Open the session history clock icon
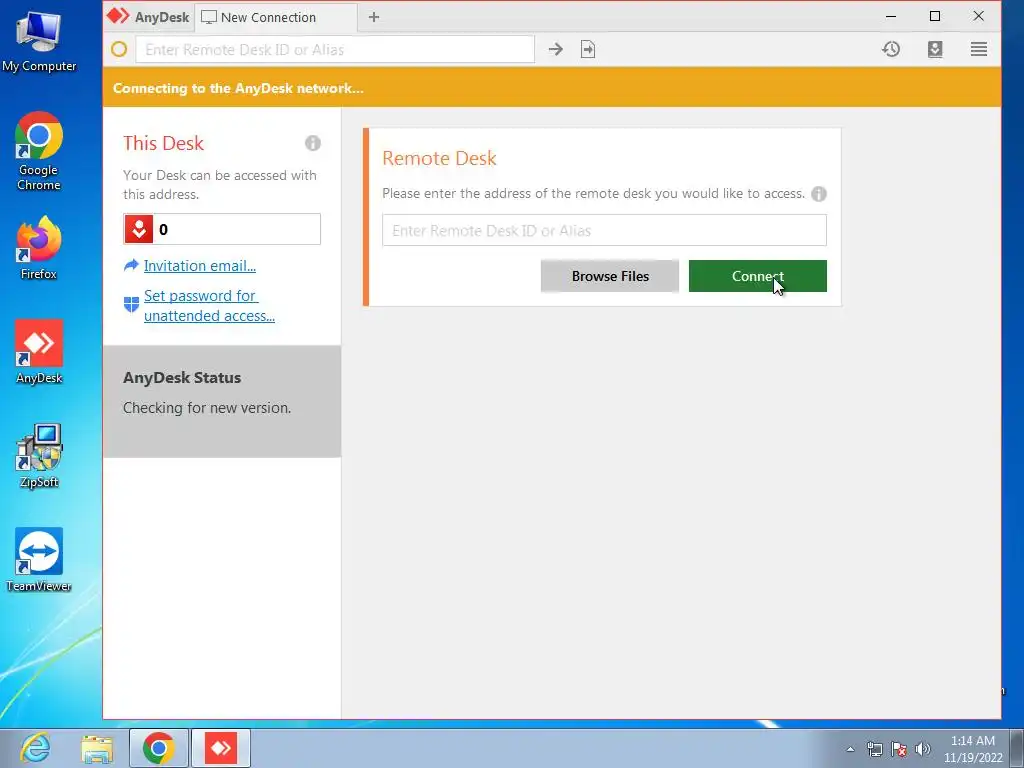The image size is (1024, 768). 891,49
